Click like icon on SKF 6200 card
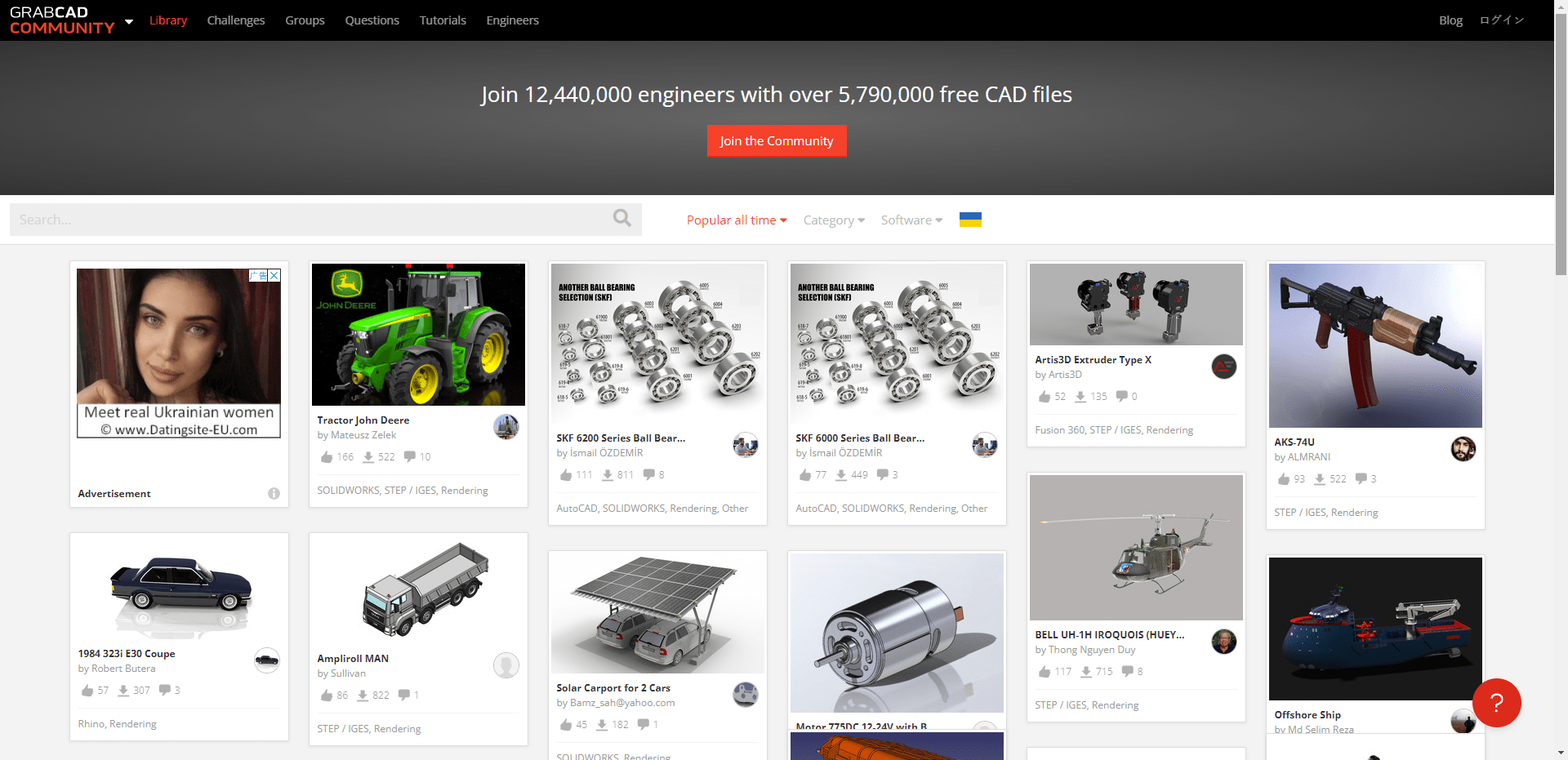Image resolution: width=1568 pixels, height=760 pixels. (x=566, y=475)
